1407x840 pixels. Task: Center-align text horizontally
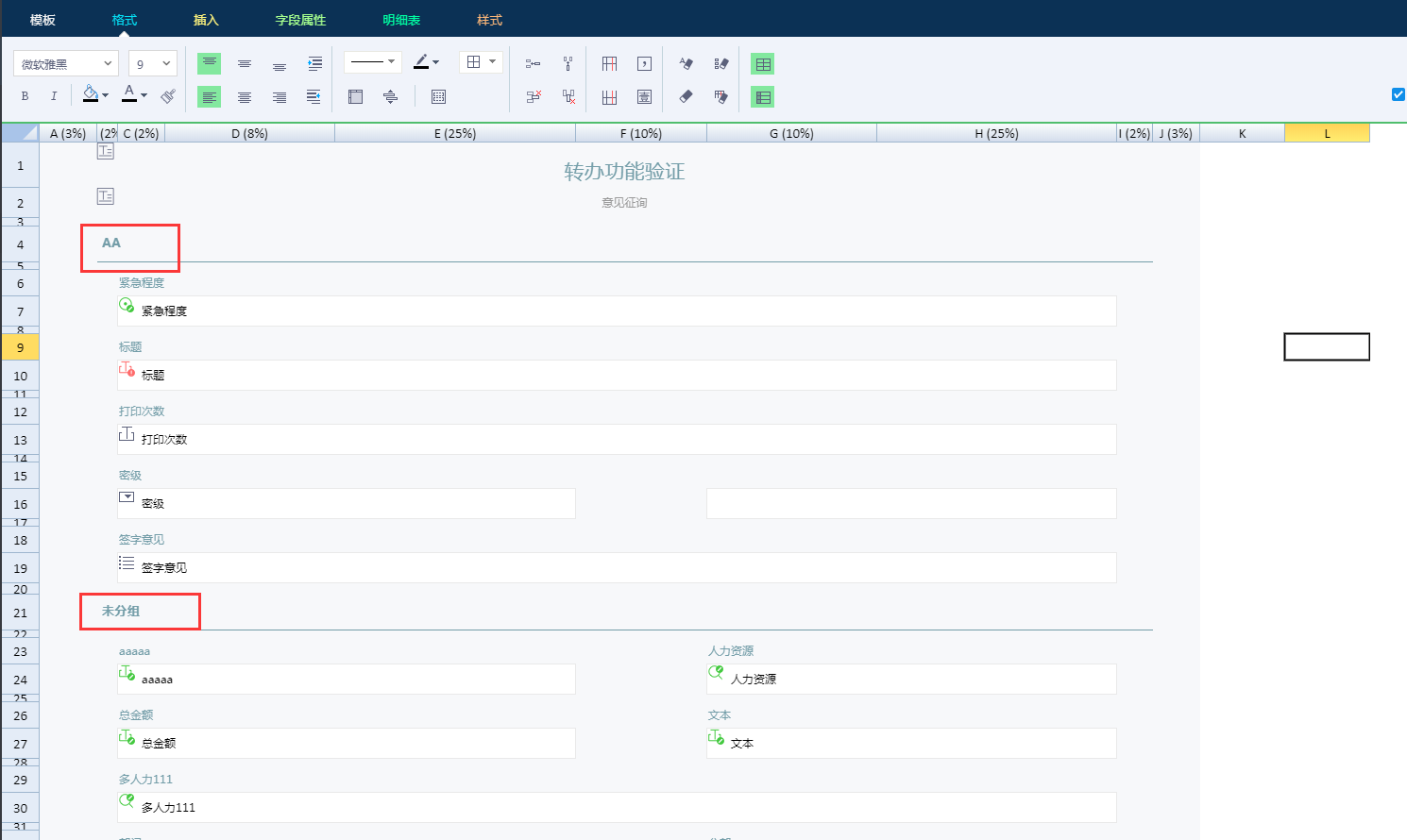point(245,97)
